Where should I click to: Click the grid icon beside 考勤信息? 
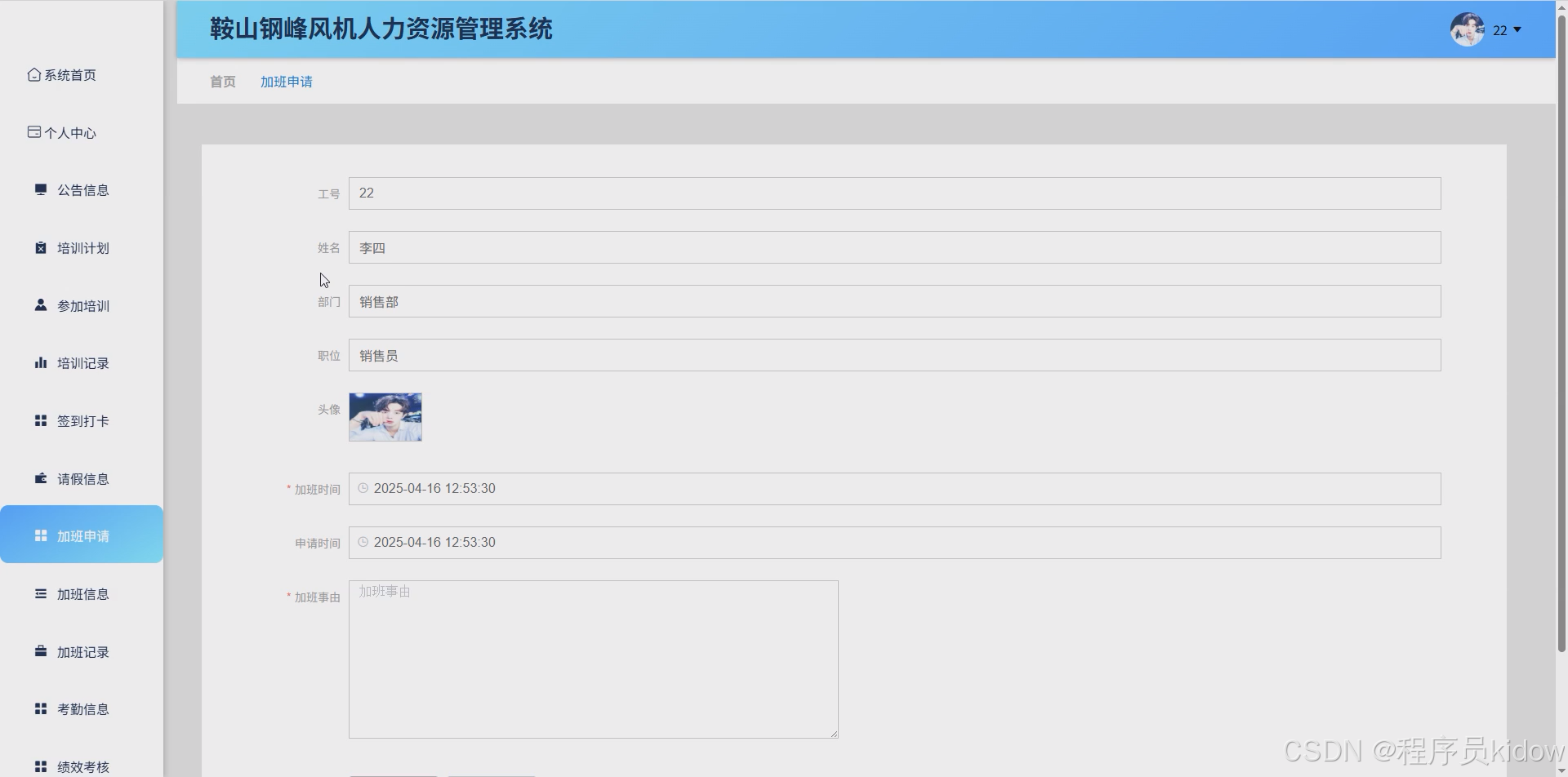tap(41, 708)
